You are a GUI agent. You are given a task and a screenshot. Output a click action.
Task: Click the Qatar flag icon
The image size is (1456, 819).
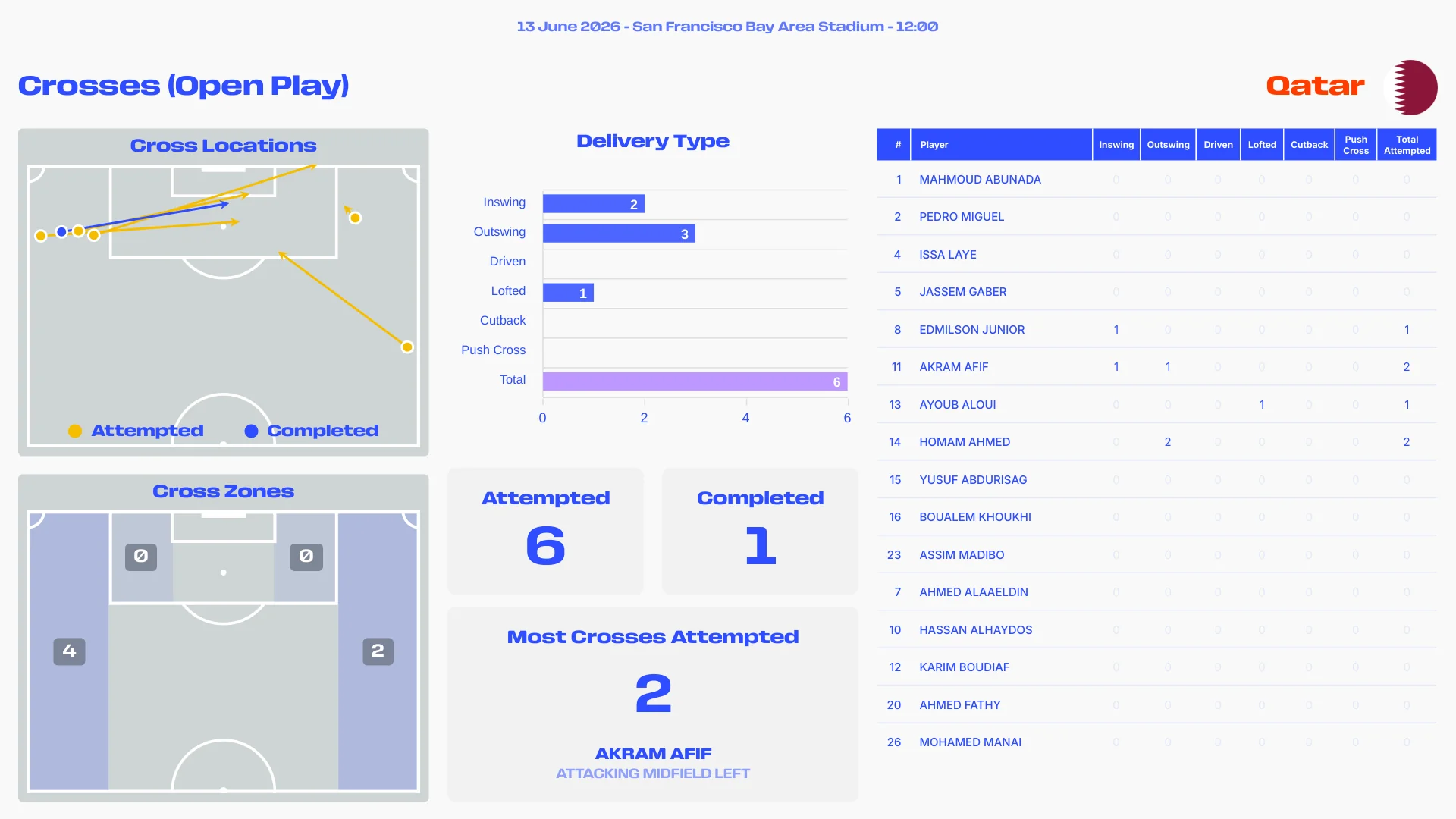[1410, 87]
